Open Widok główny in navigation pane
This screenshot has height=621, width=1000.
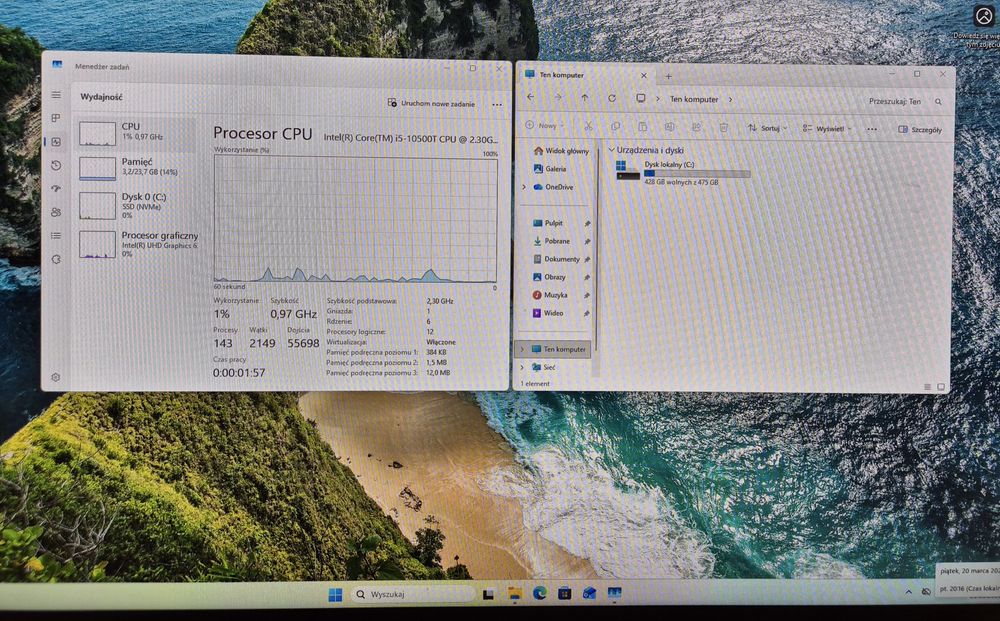(561, 151)
